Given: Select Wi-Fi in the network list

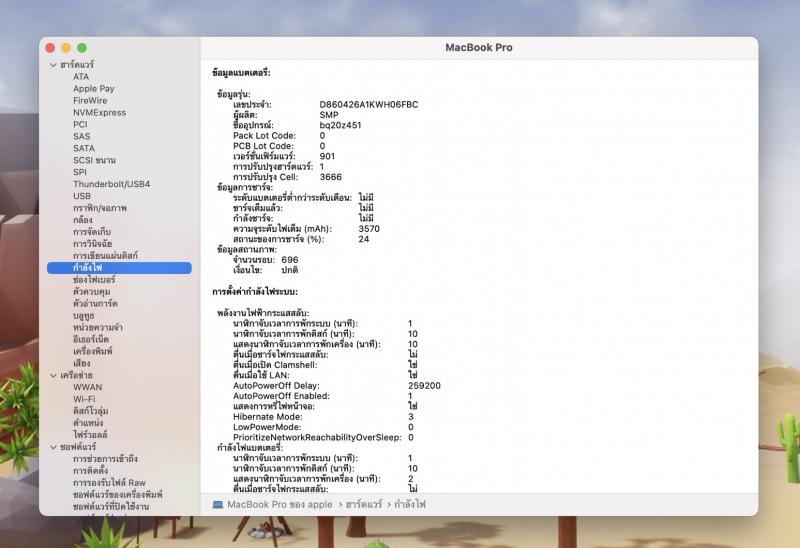Looking at the screenshot, I should click(x=84, y=399).
